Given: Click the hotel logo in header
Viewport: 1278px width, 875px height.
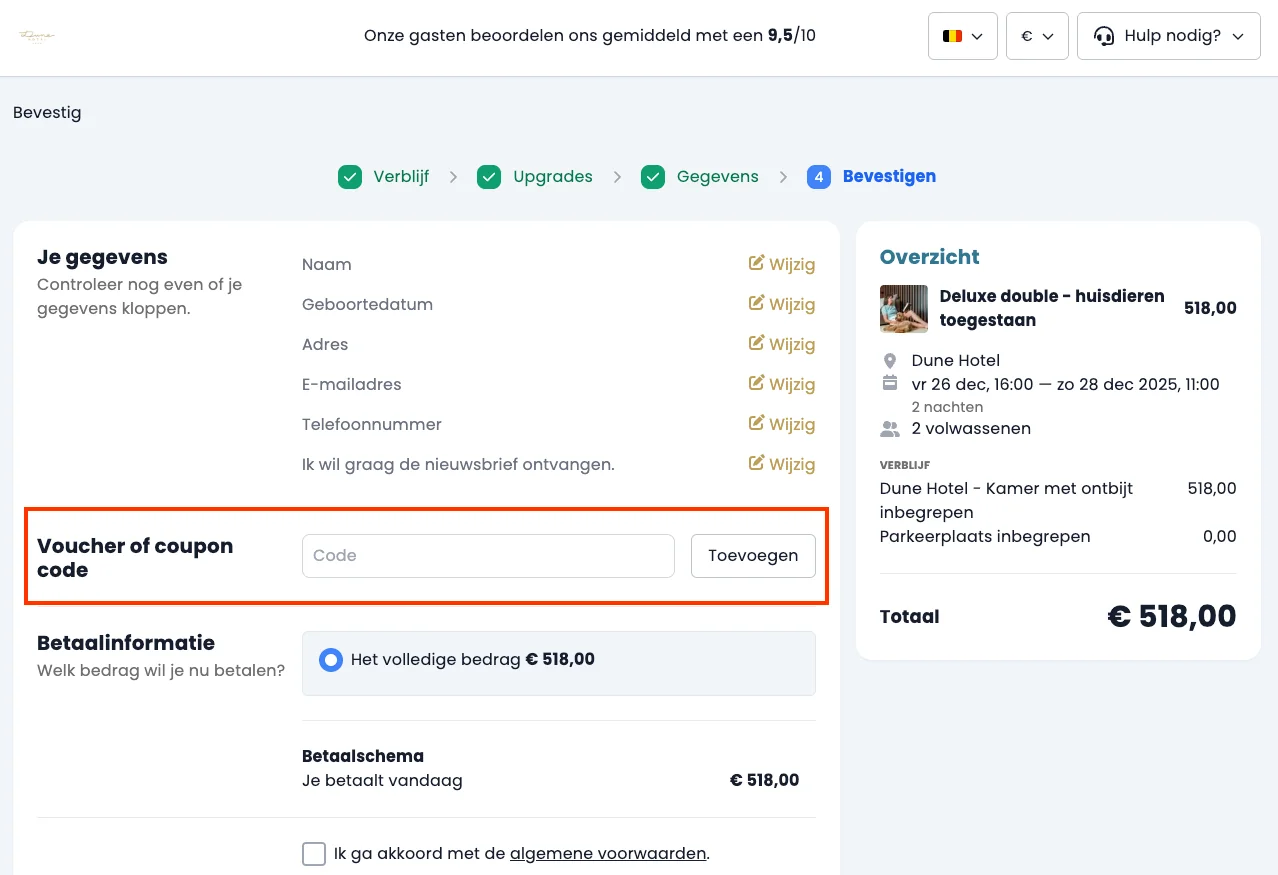Looking at the screenshot, I should 37,36.
